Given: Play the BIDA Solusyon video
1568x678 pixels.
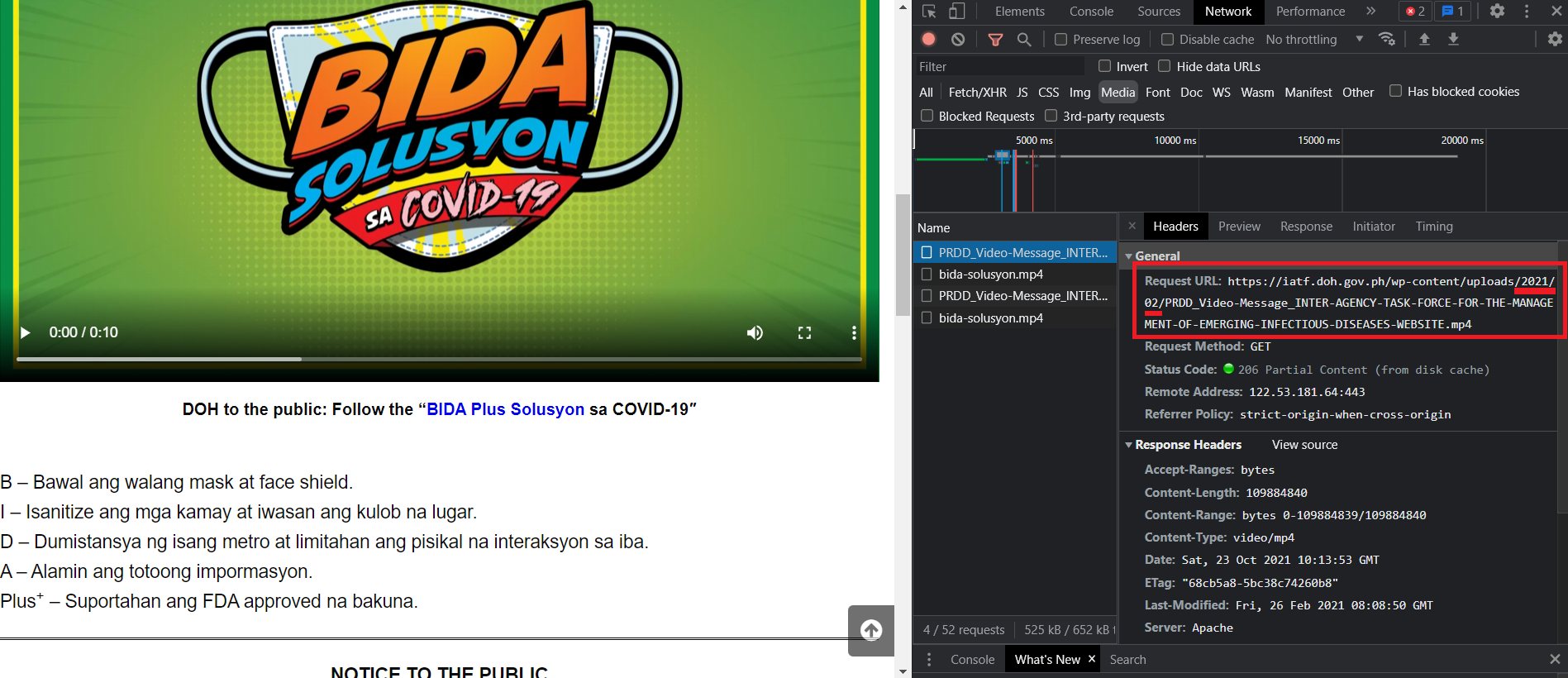Looking at the screenshot, I should [x=26, y=332].
